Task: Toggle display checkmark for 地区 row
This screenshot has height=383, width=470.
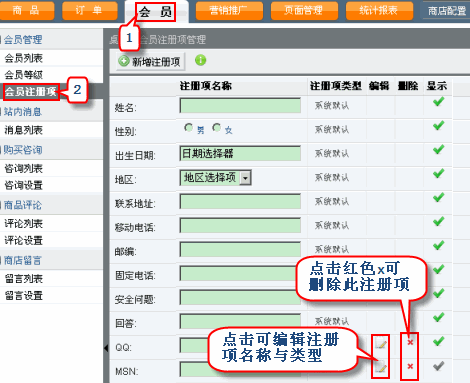Action: [439, 173]
